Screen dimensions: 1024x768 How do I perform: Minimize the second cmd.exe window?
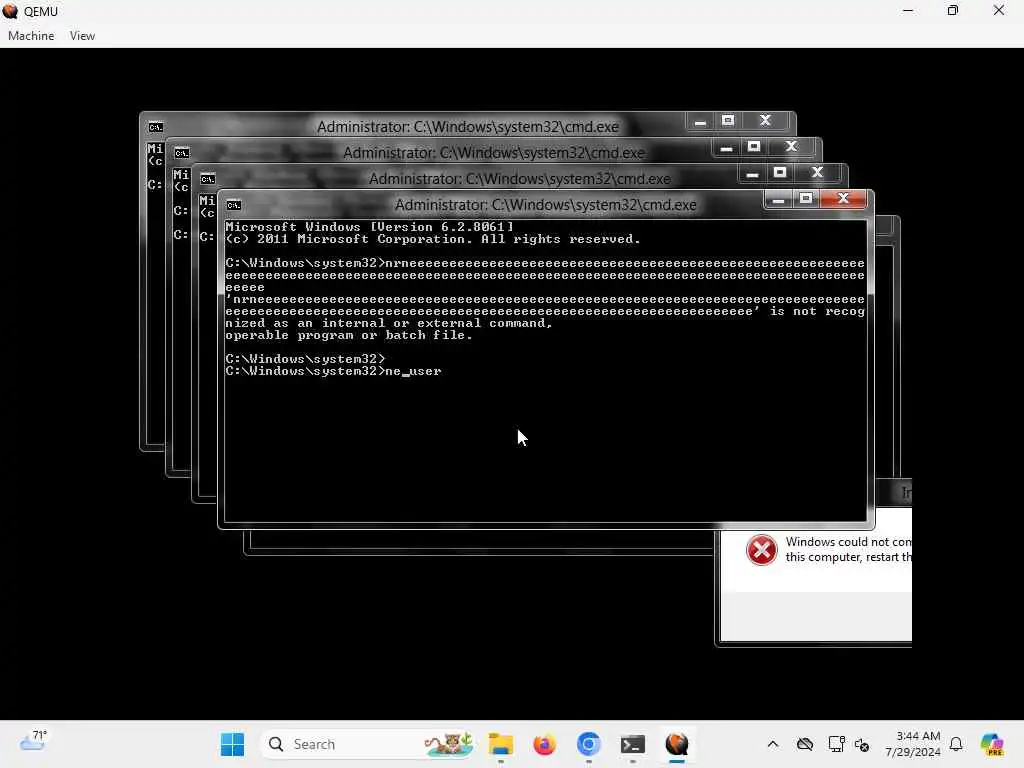pyautogui.click(x=726, y=147)
